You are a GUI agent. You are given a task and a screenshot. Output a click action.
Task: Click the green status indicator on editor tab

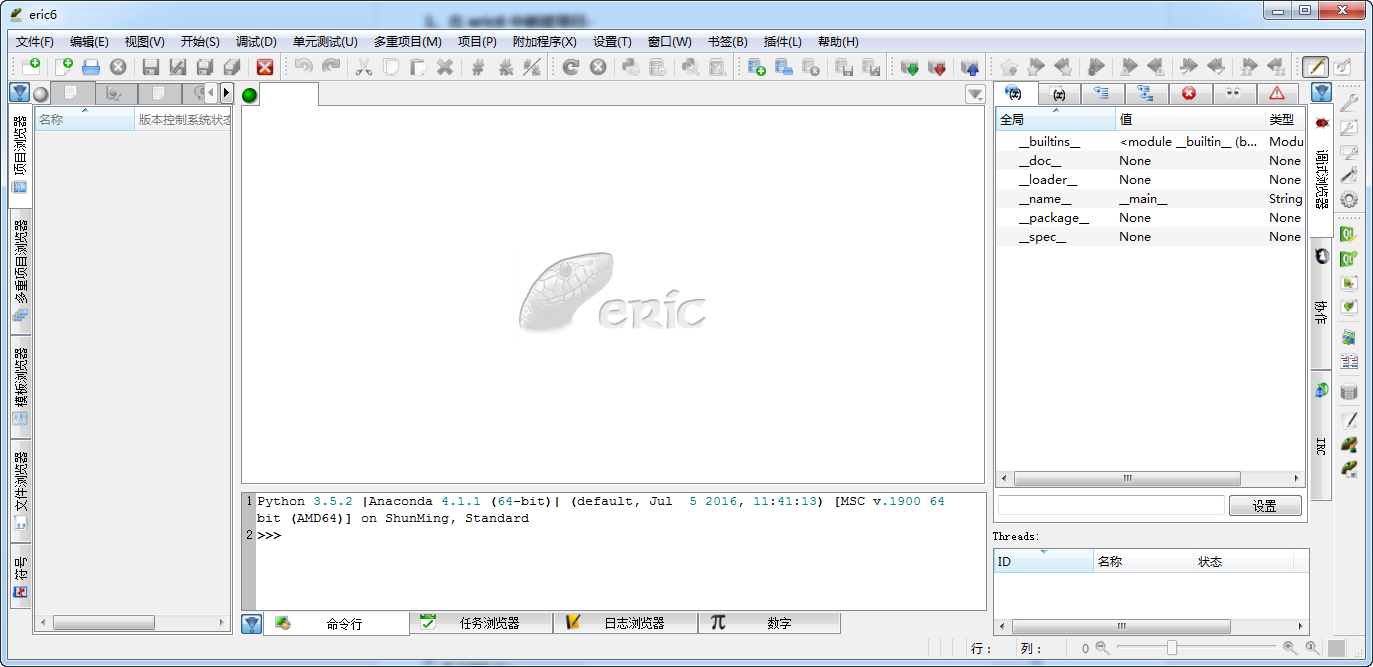point(249,95)
